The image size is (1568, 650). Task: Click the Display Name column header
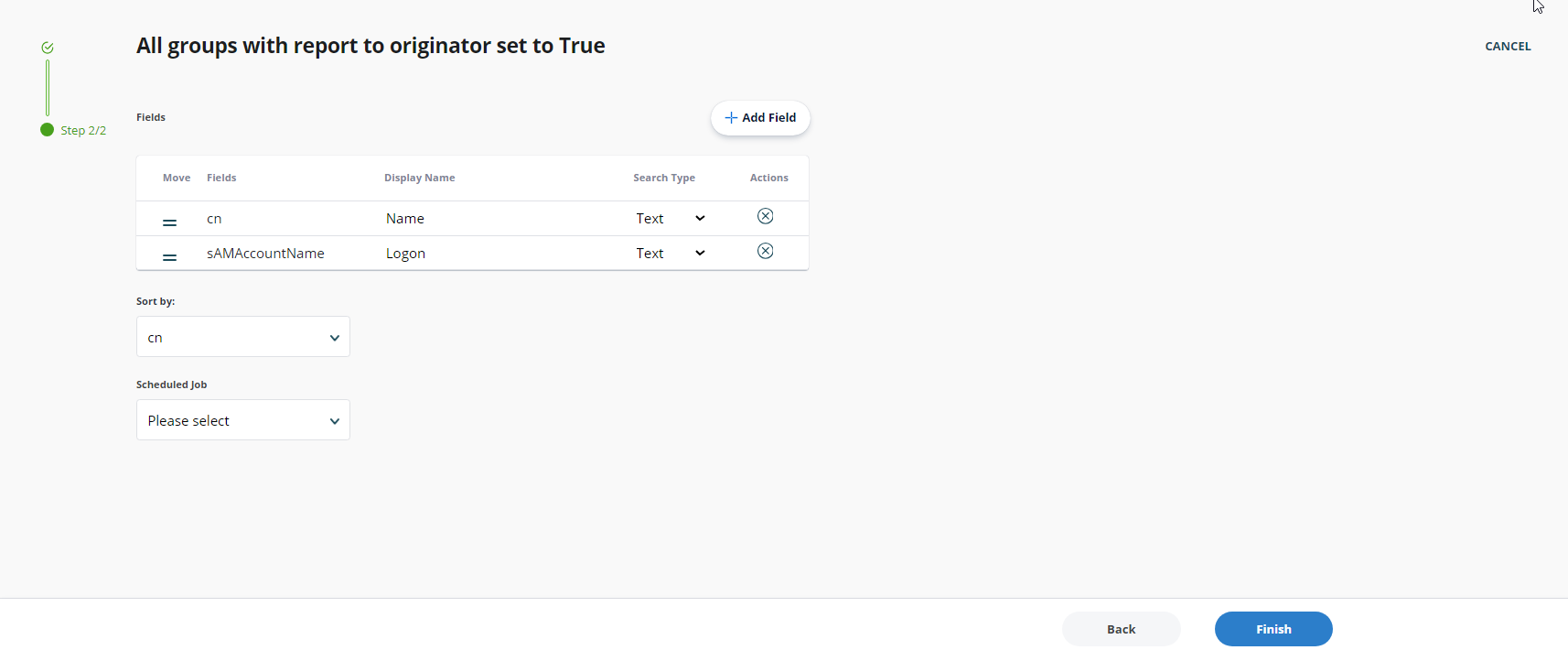419,178
